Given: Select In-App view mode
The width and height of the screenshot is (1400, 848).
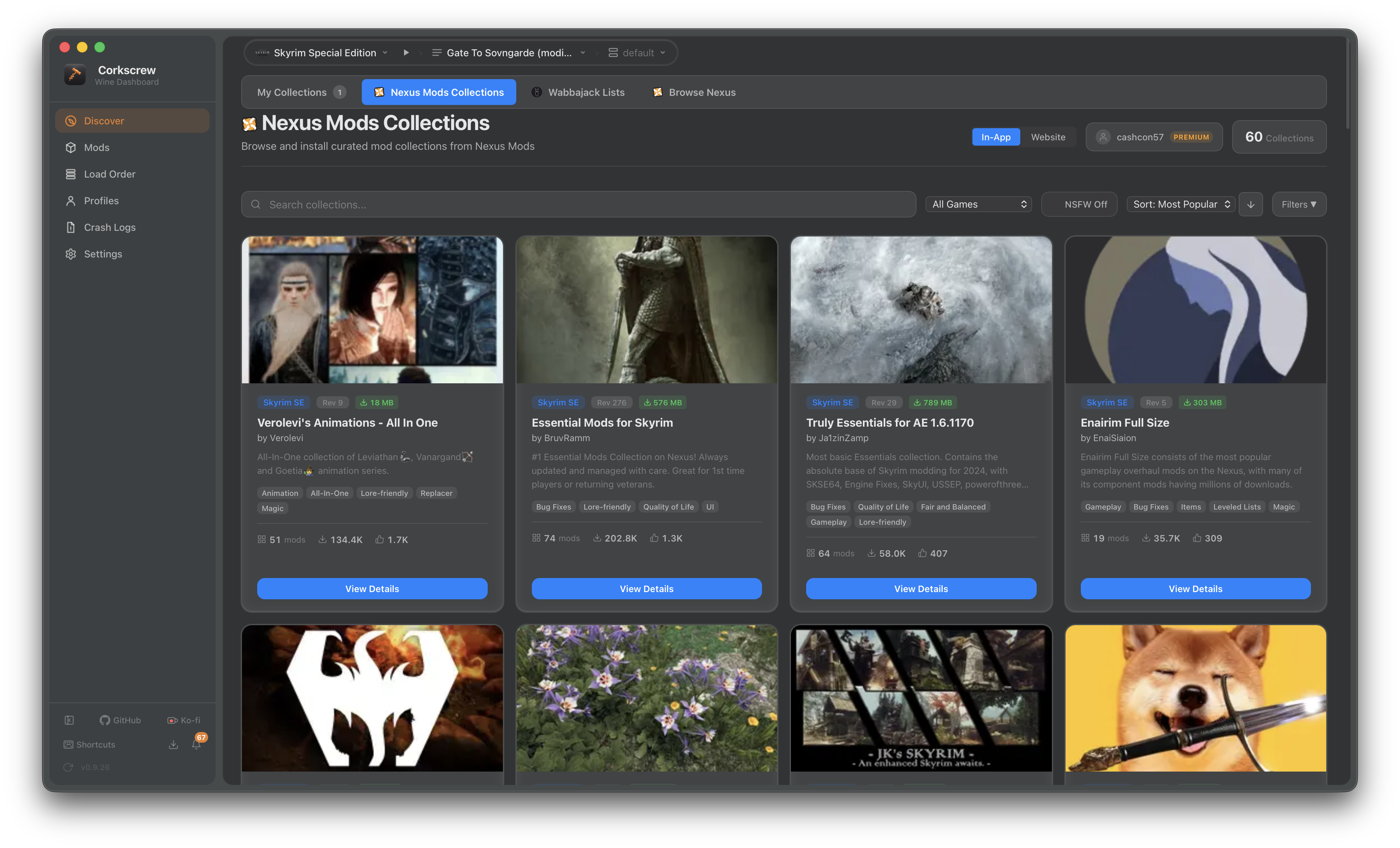Looking at the screenshot, I should coord(996,137).
